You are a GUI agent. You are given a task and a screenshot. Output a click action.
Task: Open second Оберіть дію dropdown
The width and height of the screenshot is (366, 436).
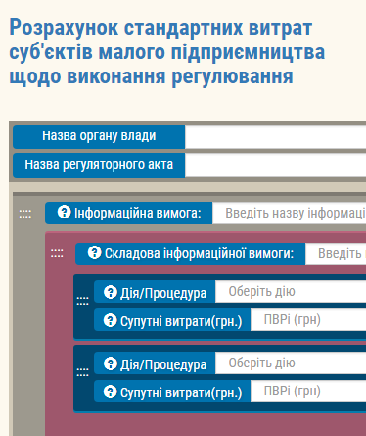pyautogui.click(x=290, y=363)
